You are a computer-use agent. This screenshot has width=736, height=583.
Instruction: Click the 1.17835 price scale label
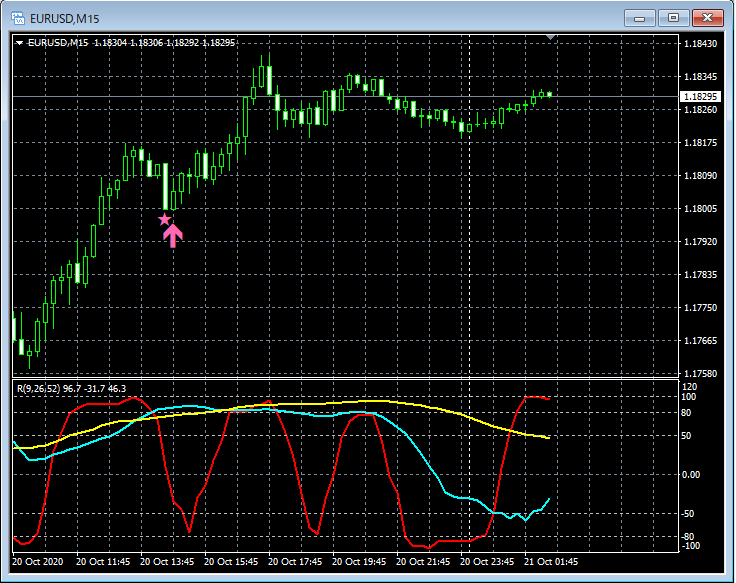pyautogui.click(x=700, y=275)
